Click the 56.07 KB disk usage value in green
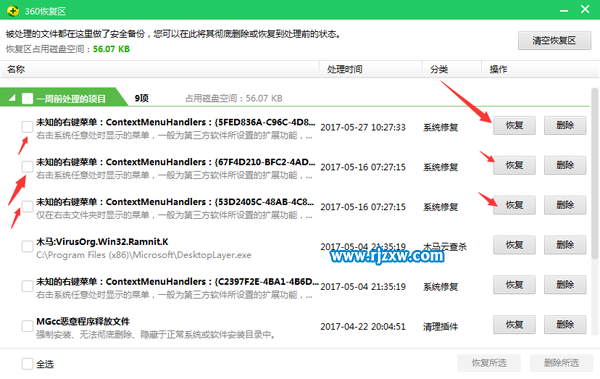 click(x=111, y=49)
